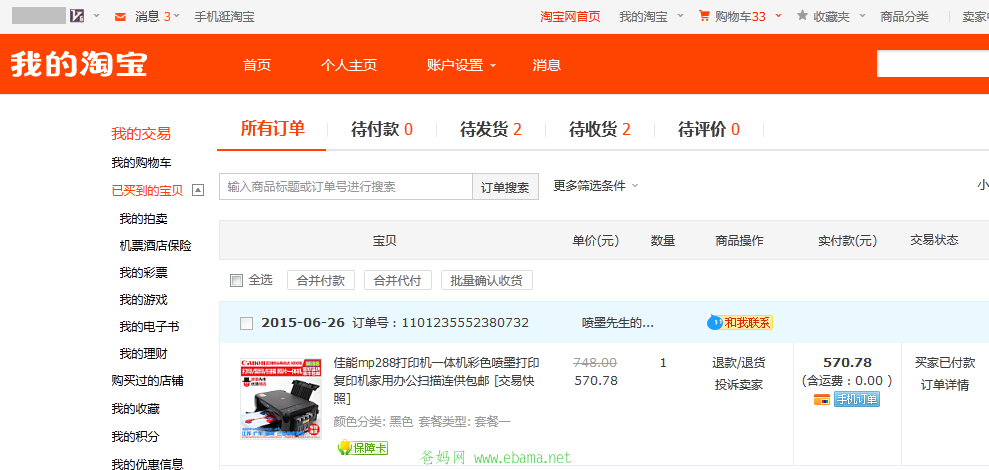Open the 账户设置 dropdown menu
This screenshot has height=470, width=989.
(x=461, y=65)
